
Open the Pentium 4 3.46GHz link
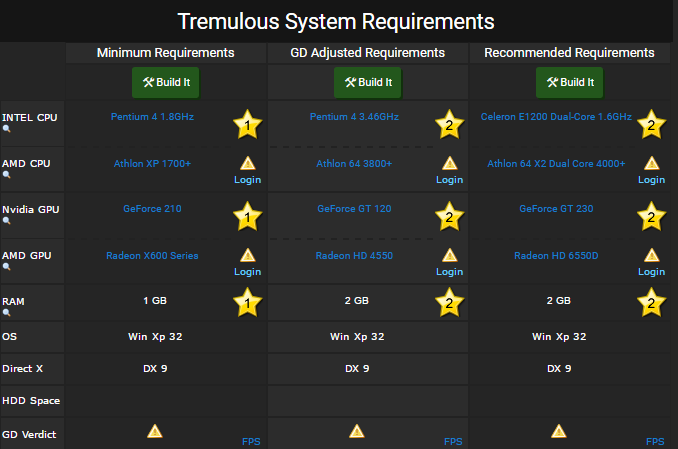point(355,117)
